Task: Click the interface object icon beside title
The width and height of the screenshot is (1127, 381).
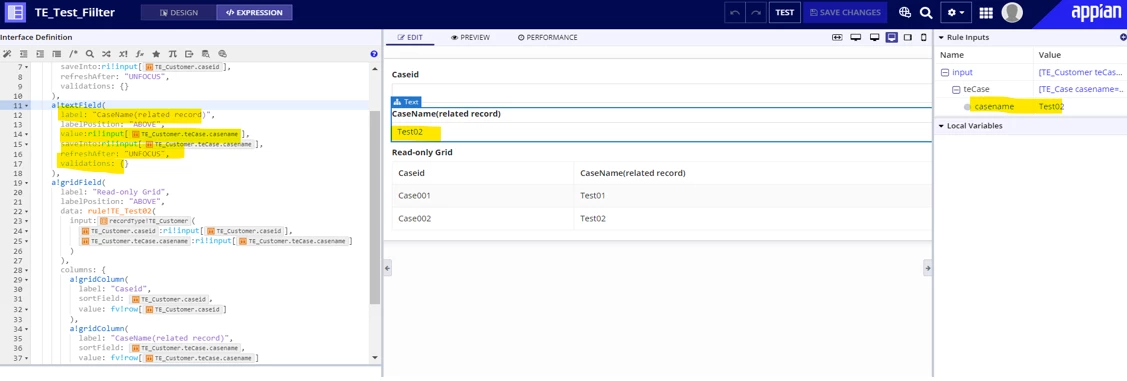Action: (x=15, y=12)
